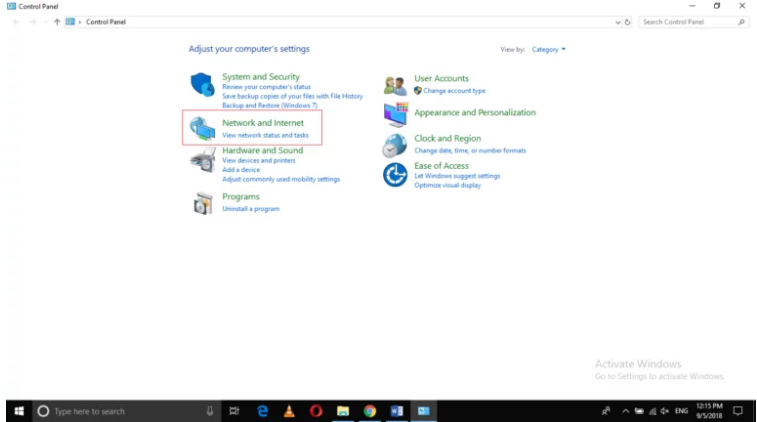Click the Change account type link
Screen dimensions: 757x422
click(x=454, y=91)
